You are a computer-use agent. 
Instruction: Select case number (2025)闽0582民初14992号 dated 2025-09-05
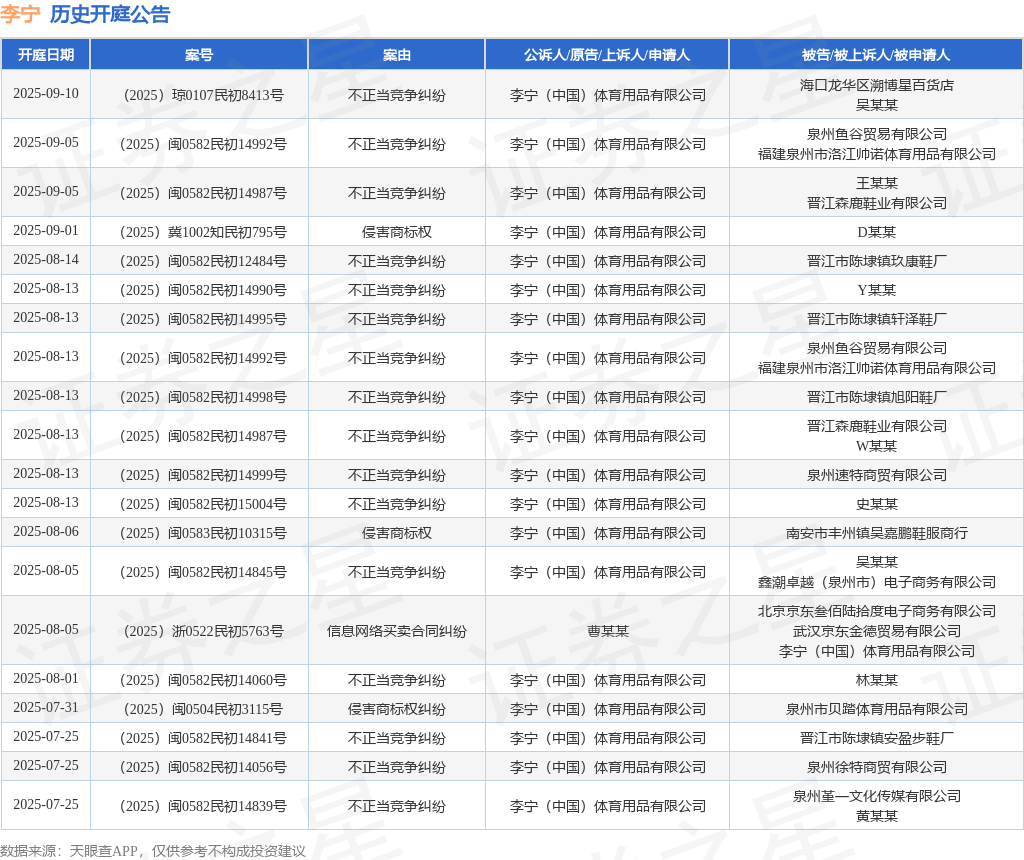203,144
